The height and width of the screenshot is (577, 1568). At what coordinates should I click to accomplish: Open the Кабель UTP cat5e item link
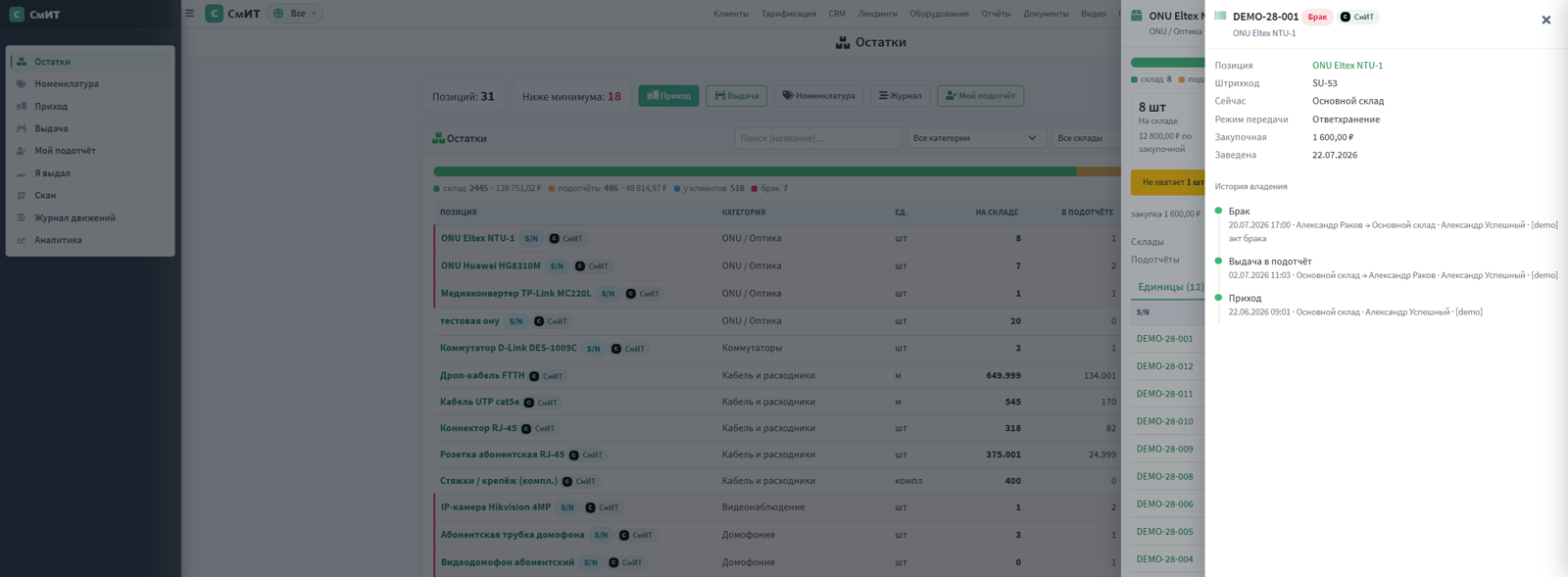(x=479, y=403)
